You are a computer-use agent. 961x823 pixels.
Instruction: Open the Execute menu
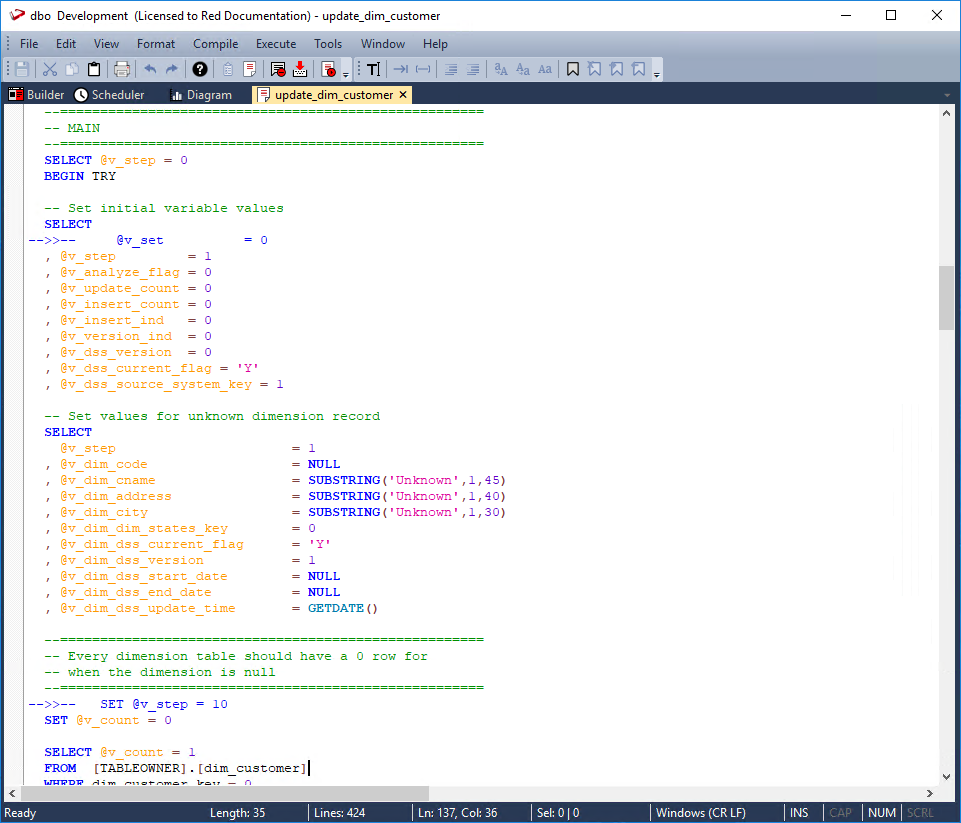(x=275, y=44)
